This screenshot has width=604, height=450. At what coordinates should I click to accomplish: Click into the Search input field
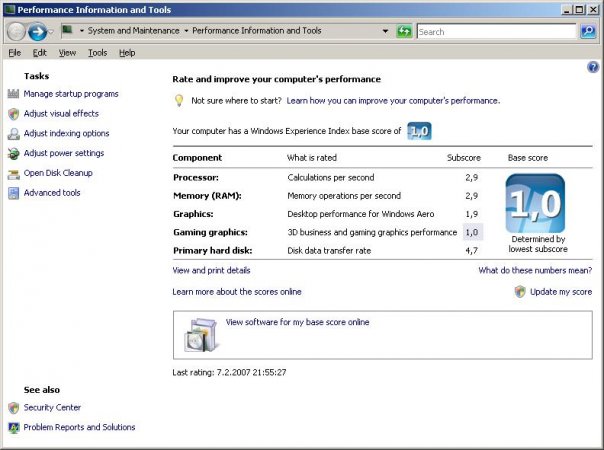[x=496, y=32]
